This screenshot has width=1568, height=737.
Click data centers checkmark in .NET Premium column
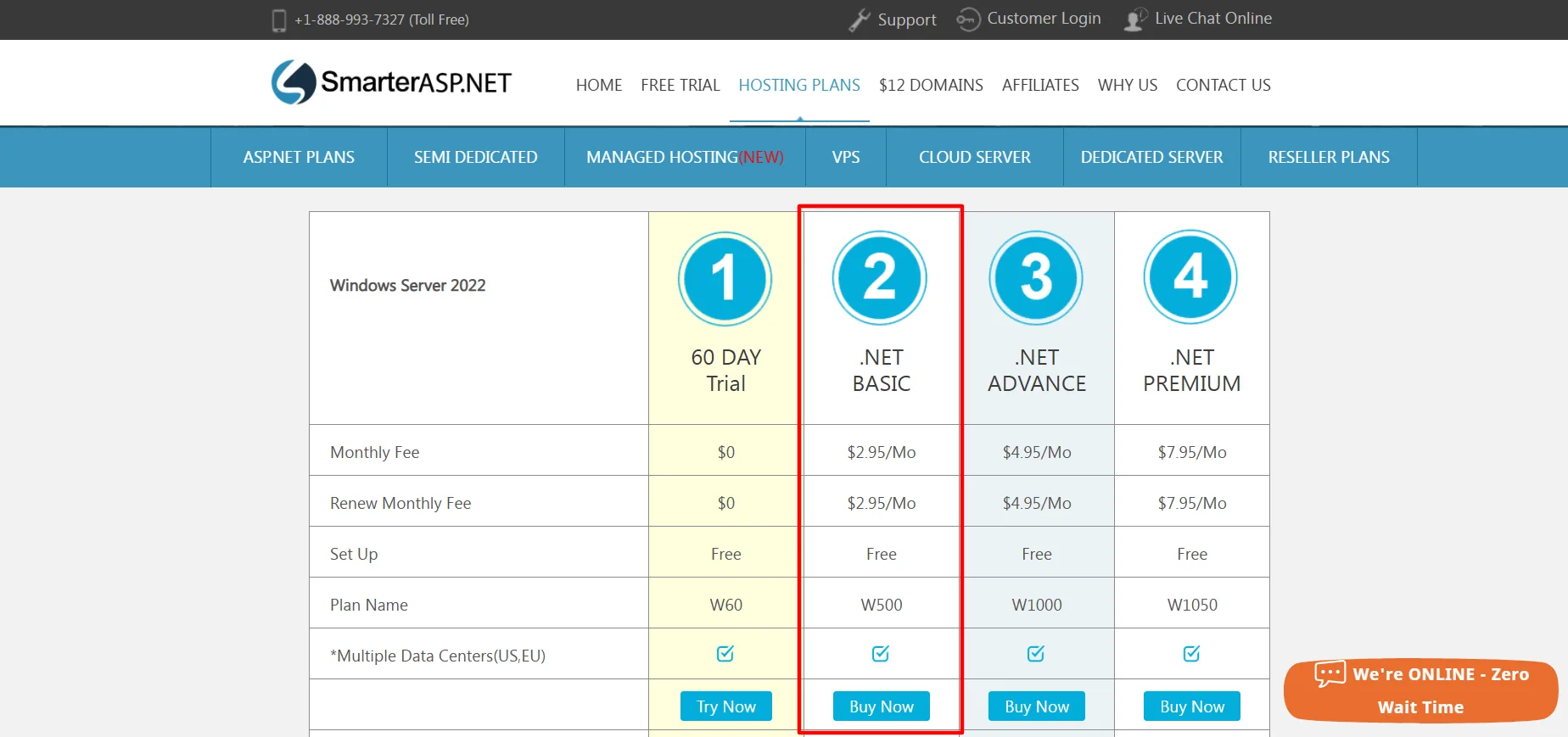(1192, 654)
